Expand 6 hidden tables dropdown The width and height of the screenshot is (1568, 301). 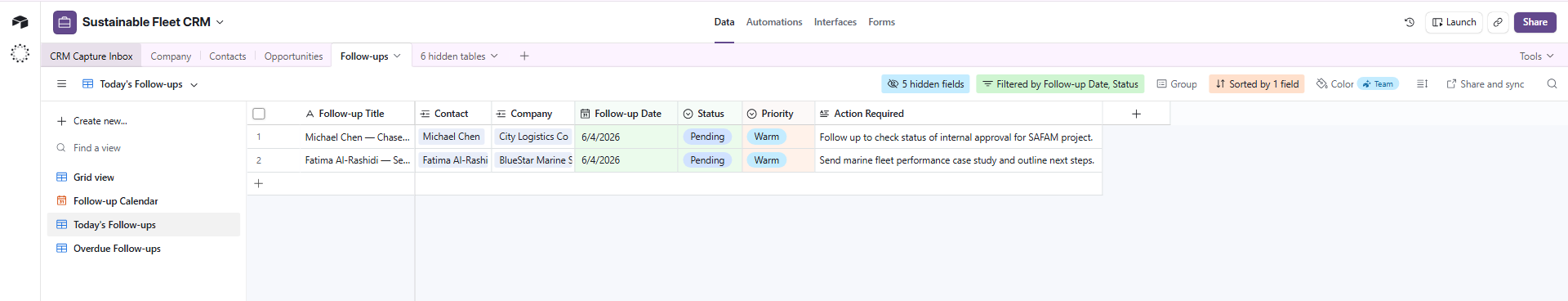tap(459, 56)
